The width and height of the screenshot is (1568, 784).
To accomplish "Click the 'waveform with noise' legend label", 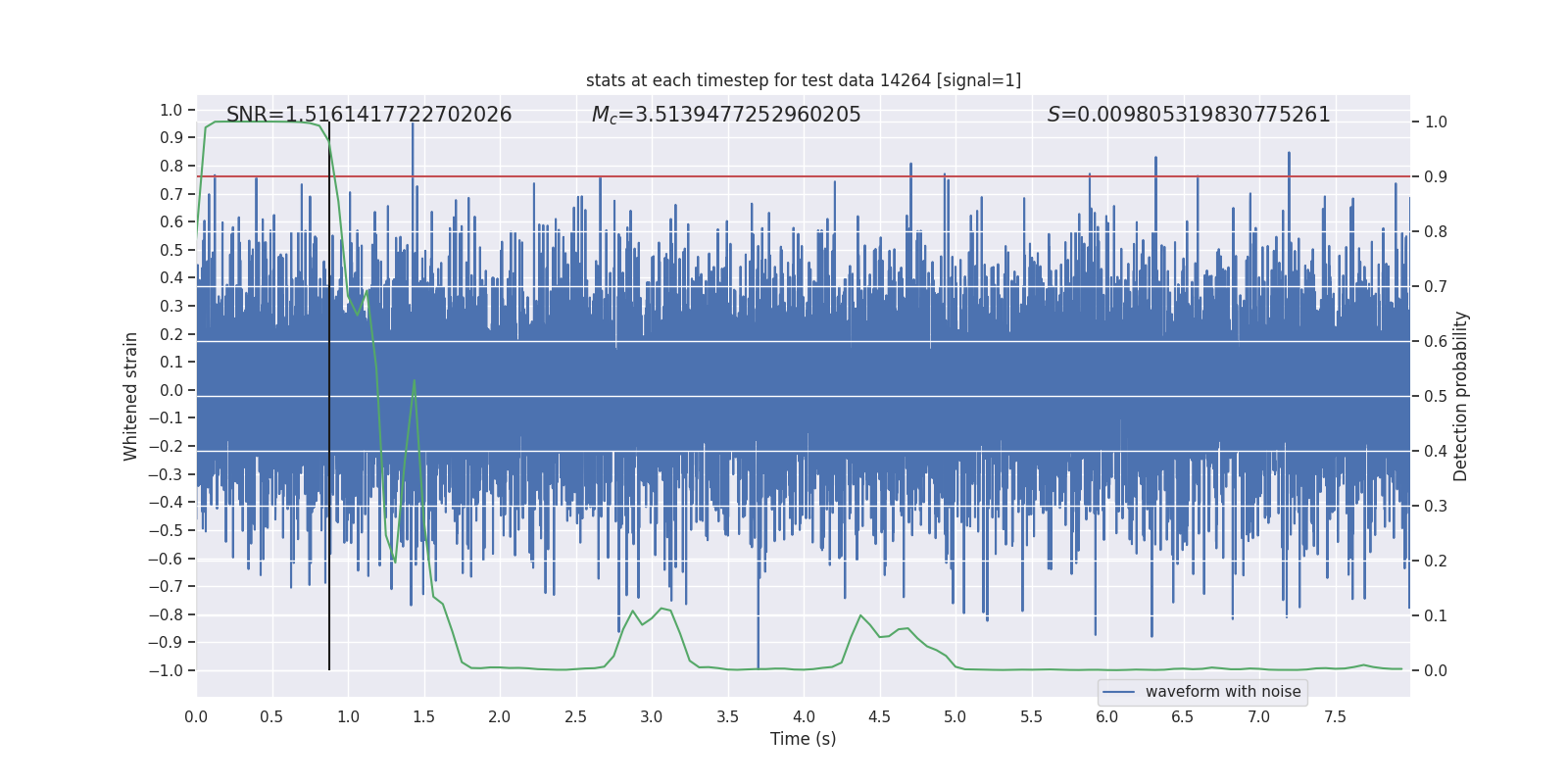I will pos(1223,692).
